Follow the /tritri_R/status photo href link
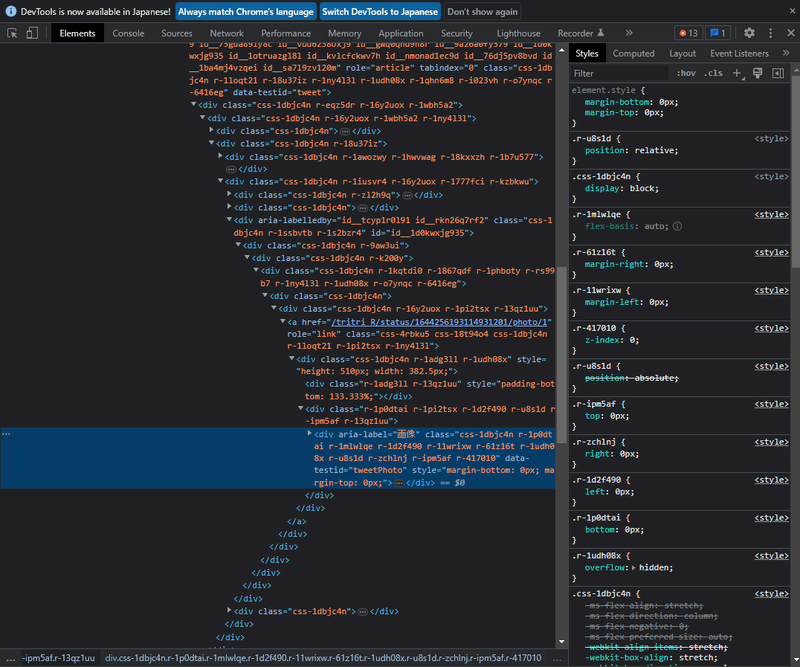 coord(439,322)
